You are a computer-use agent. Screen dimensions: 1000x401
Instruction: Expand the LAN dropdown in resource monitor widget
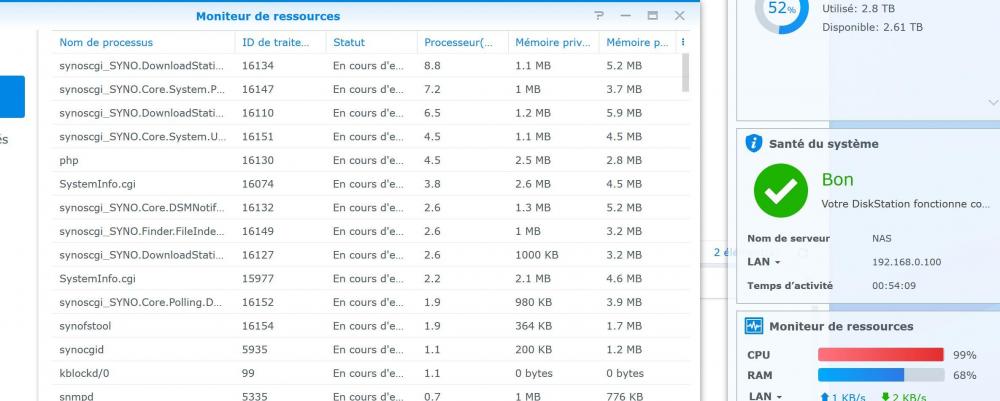(x=765, y=396)
